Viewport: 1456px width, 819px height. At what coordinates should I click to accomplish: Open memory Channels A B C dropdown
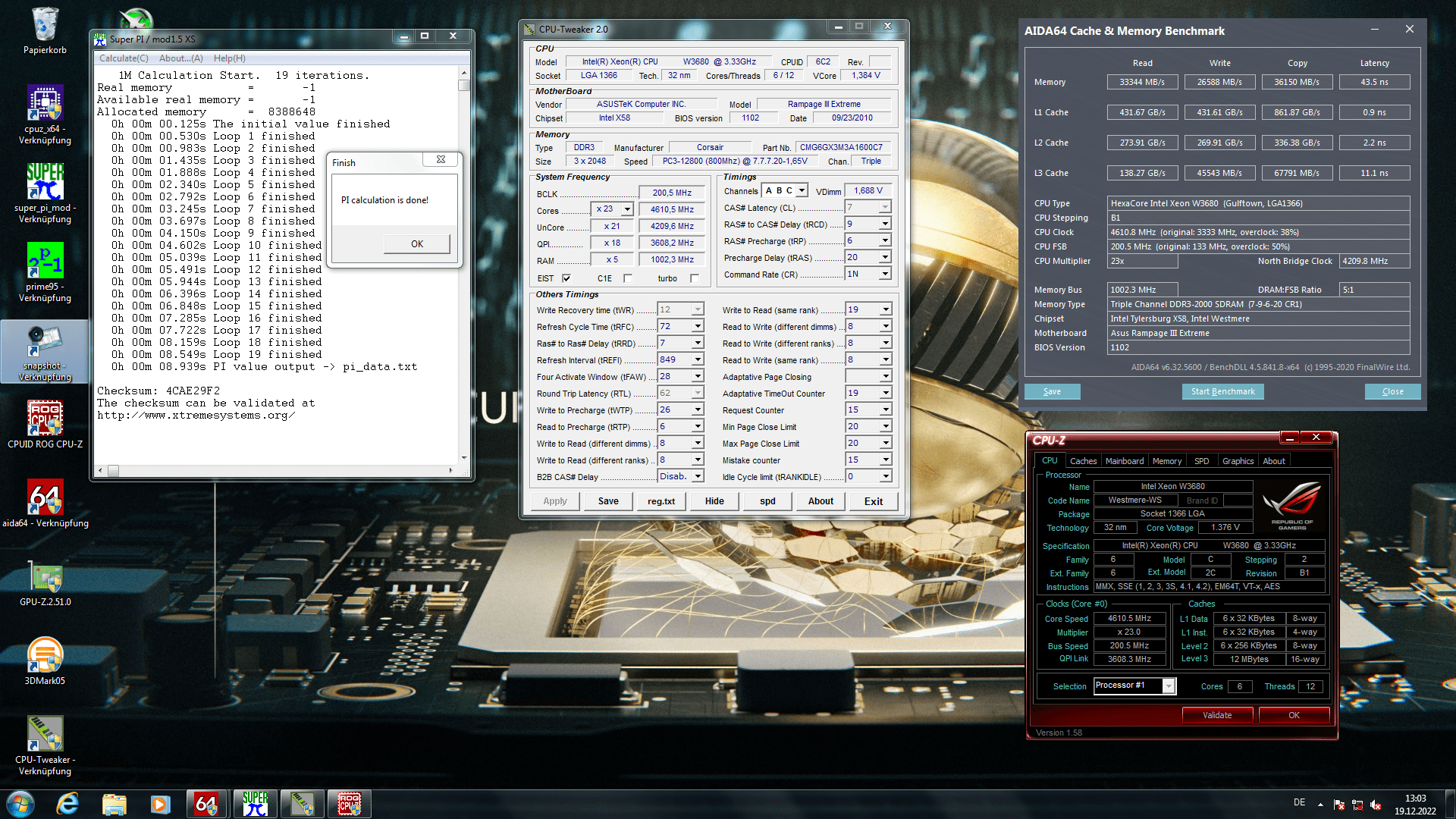(x=802, y=190)
